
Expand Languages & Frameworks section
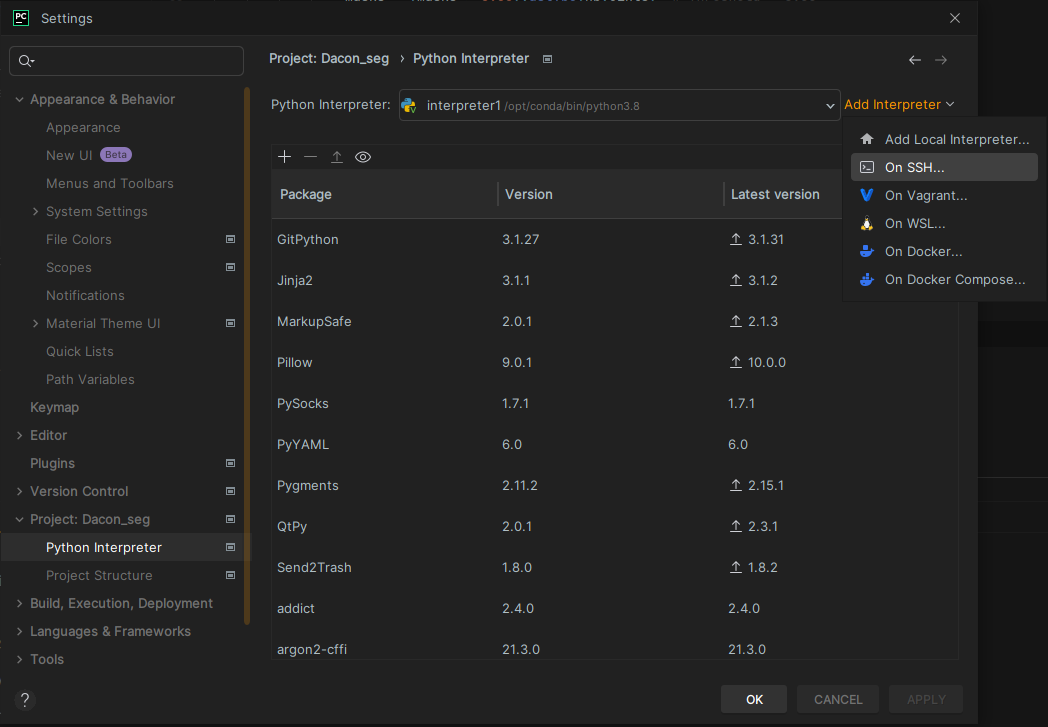pos(19,631)
